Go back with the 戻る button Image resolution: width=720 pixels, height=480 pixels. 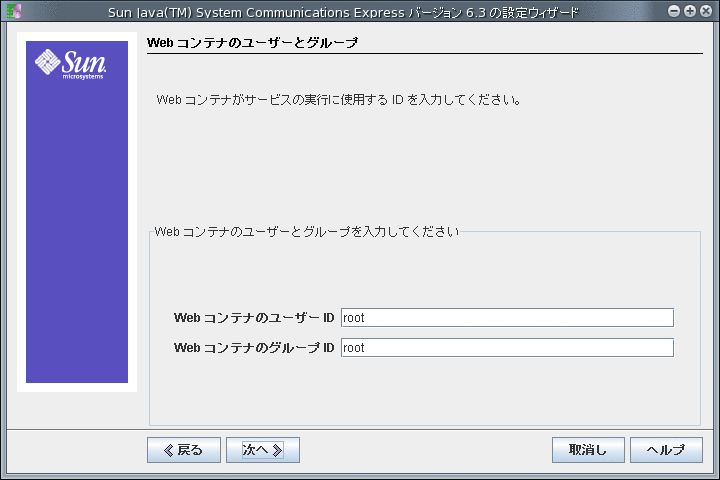tap(184, 450)
